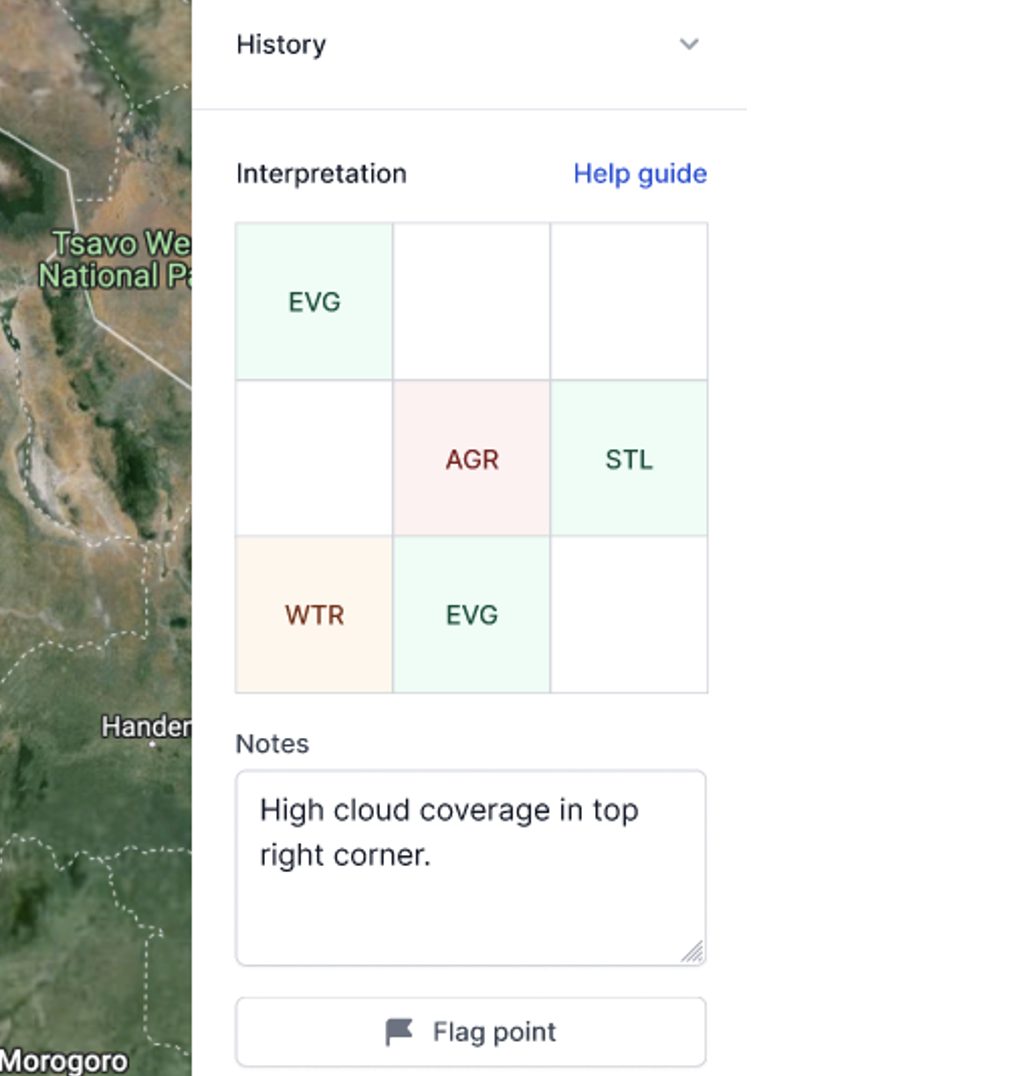This screenshot has width=1010, height=1076.
Task: Open the Help guide link
Action: tap(640, 174)
